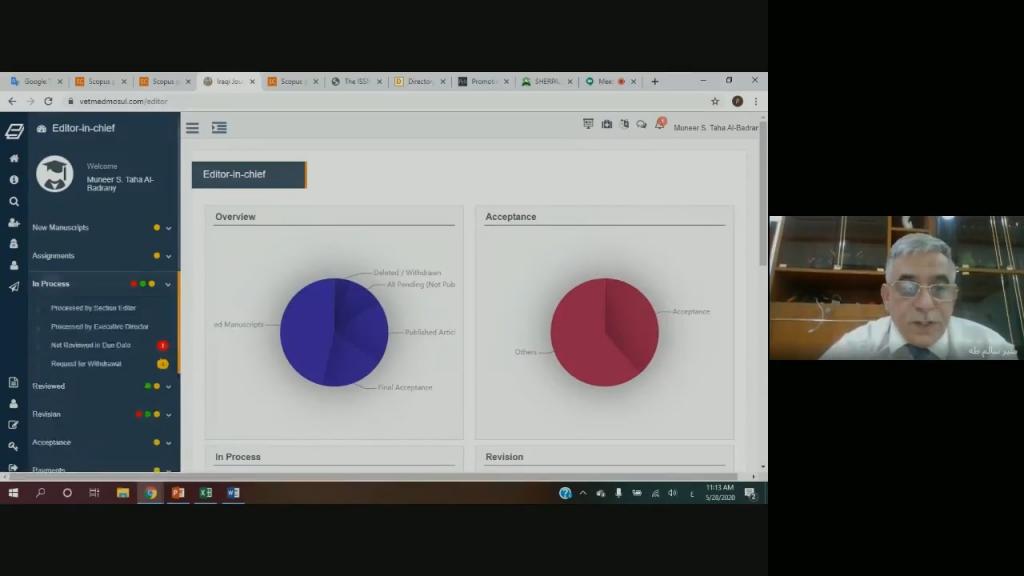Screen dimensions: 1024x576
Task: Open Excel from the Windows taskbar
Action: click(x=205, y=493)
